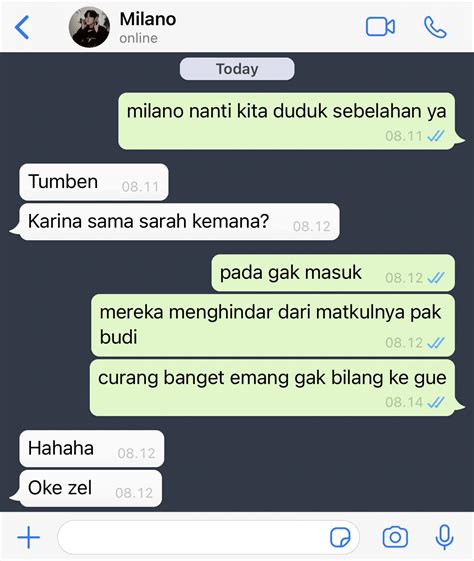Tap the microphone to record voice message
Viewport: 474px width, 561px height.
[445, 537]
